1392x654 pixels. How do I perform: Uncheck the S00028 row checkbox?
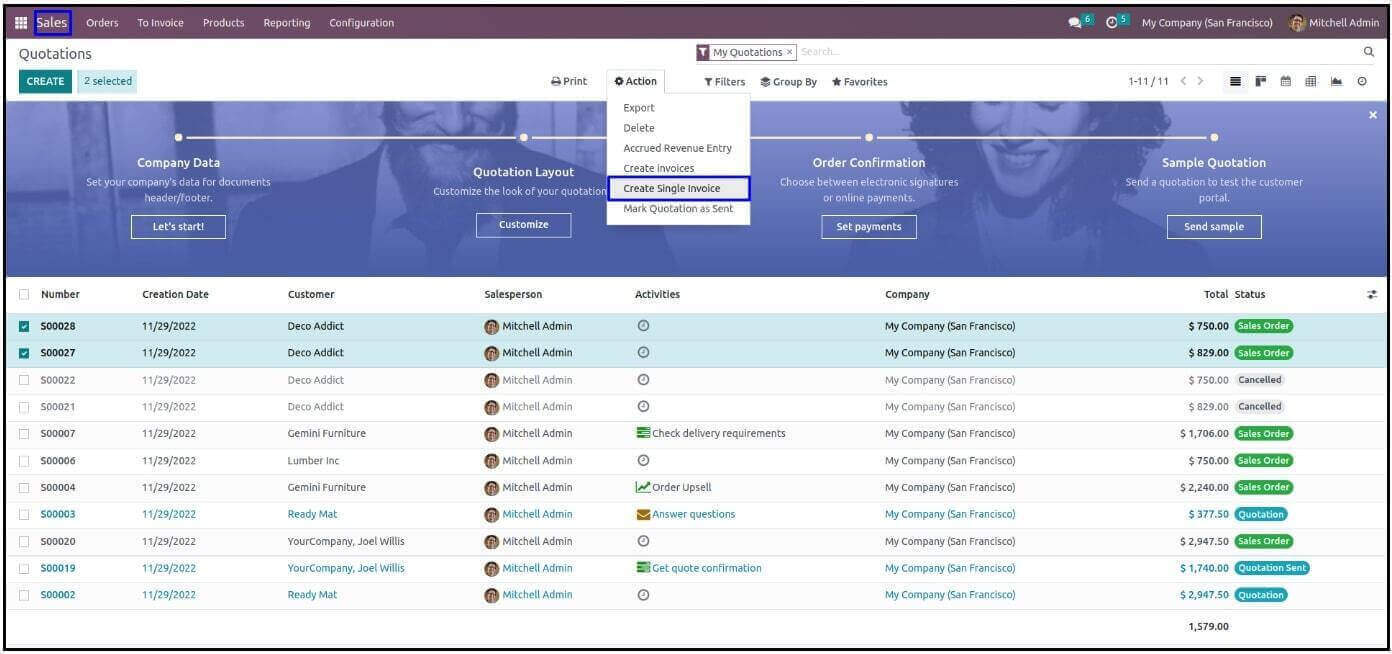(x=24, y=326)
